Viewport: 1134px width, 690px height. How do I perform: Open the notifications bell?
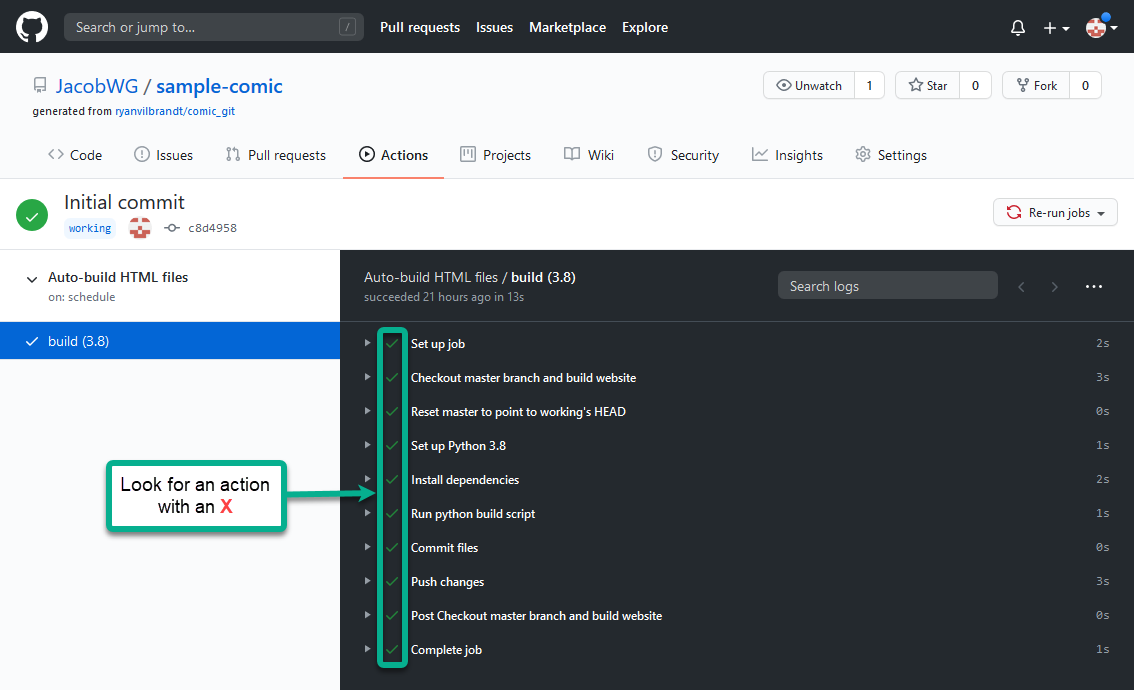pos(1018,27)
